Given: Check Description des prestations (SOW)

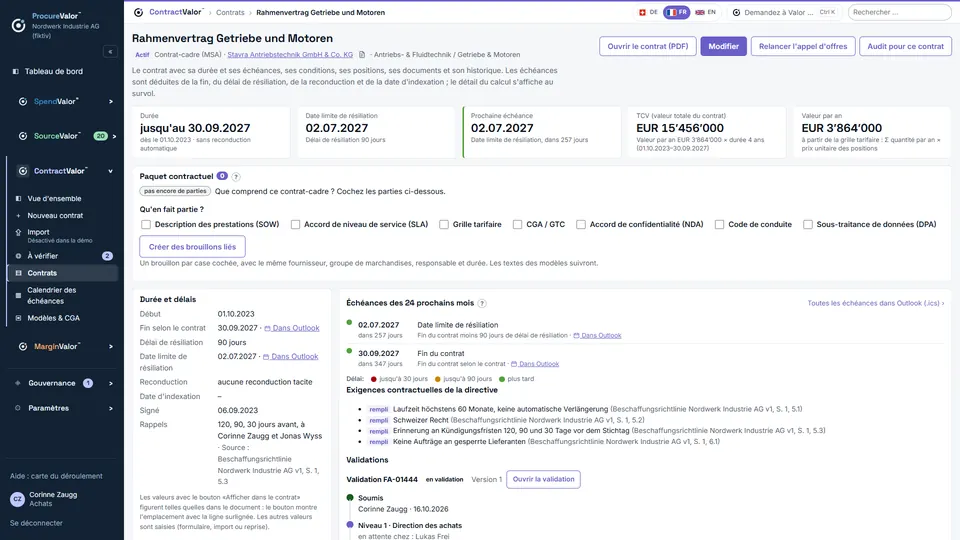Looking at the screenshot, I should point(146,225).
